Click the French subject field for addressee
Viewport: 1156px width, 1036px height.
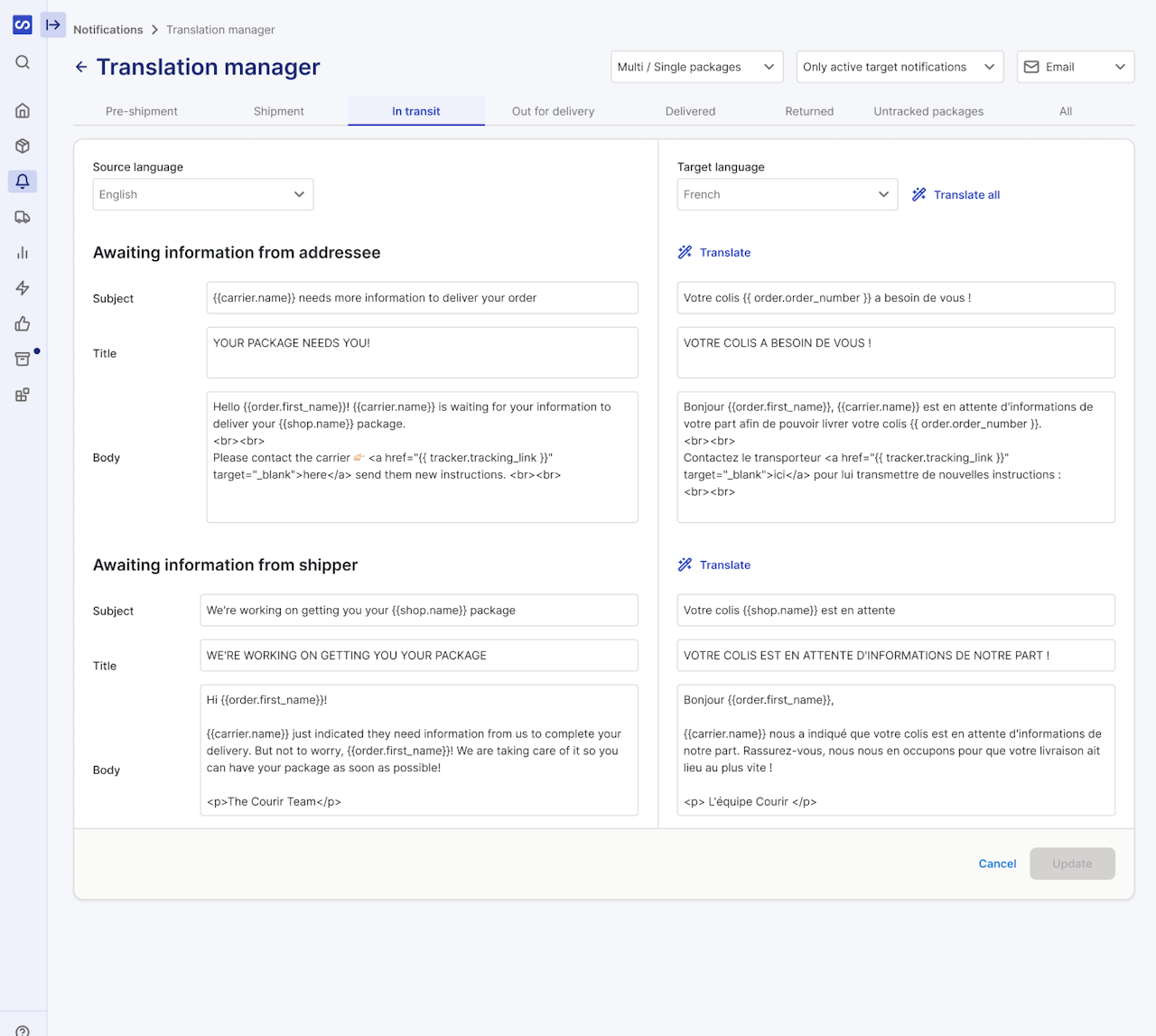[x=895, y=298]
